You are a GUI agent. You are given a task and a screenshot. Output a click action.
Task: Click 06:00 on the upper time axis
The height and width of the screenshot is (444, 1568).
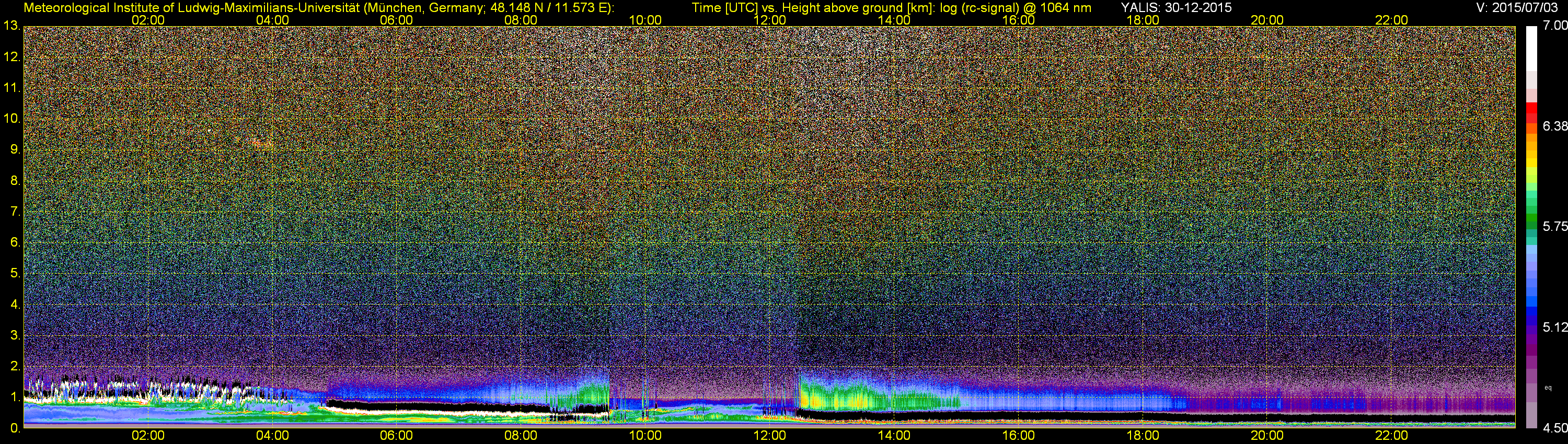(x=396, y=20)
